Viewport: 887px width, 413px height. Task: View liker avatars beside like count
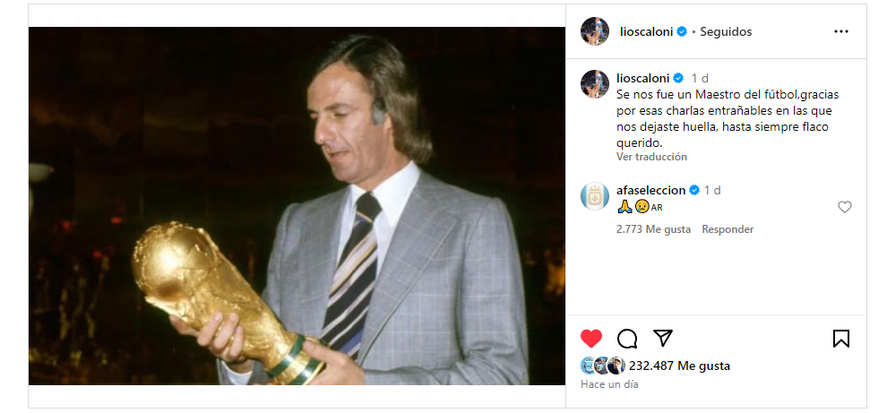tap(602, 366)
